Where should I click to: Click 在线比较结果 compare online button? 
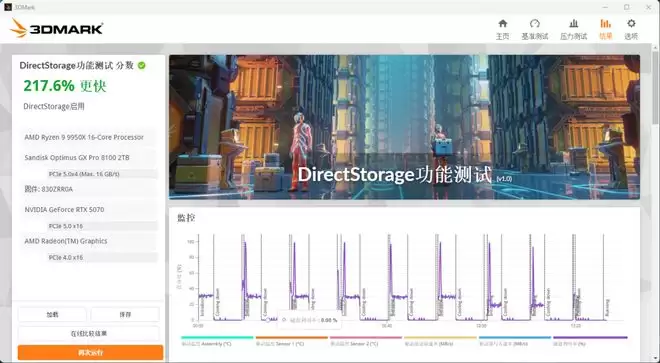89,334
